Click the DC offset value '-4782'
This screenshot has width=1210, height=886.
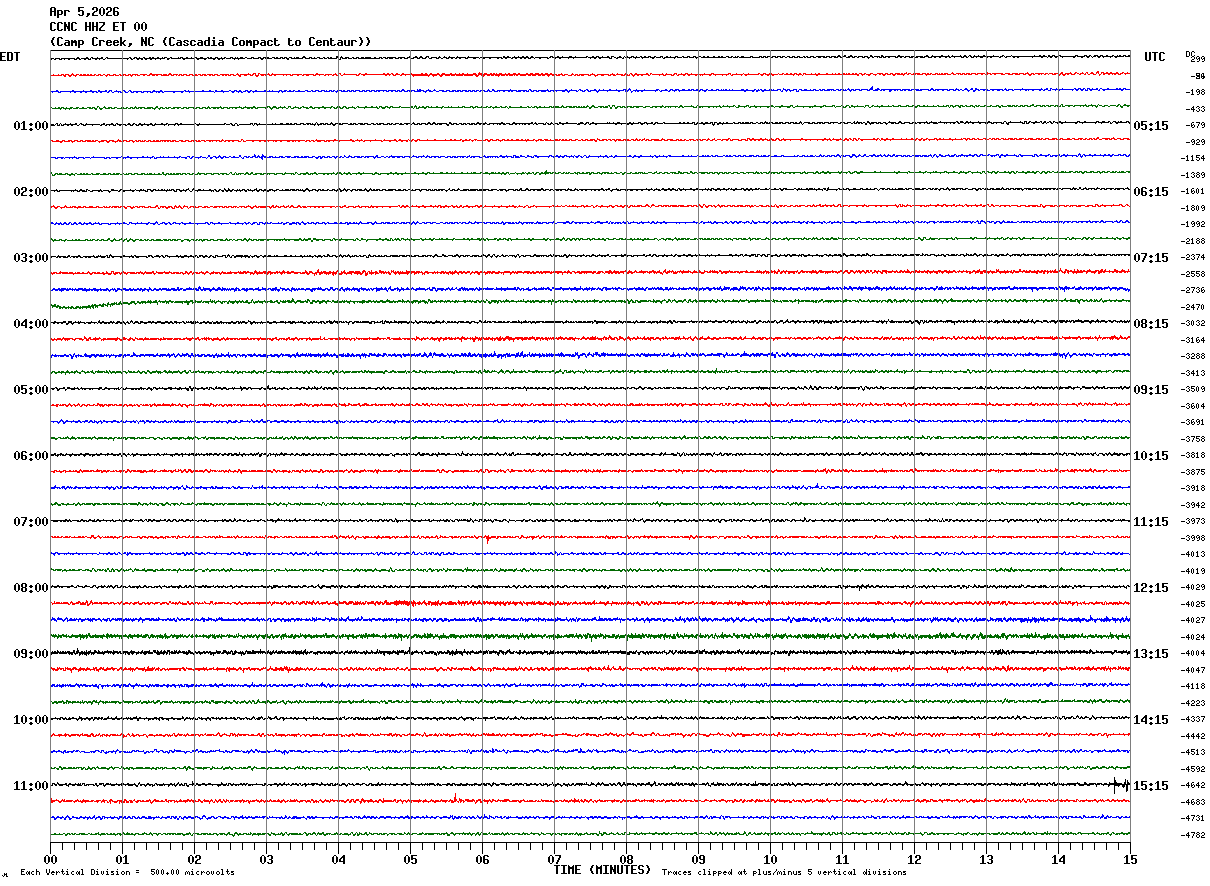pos(1194,835)
